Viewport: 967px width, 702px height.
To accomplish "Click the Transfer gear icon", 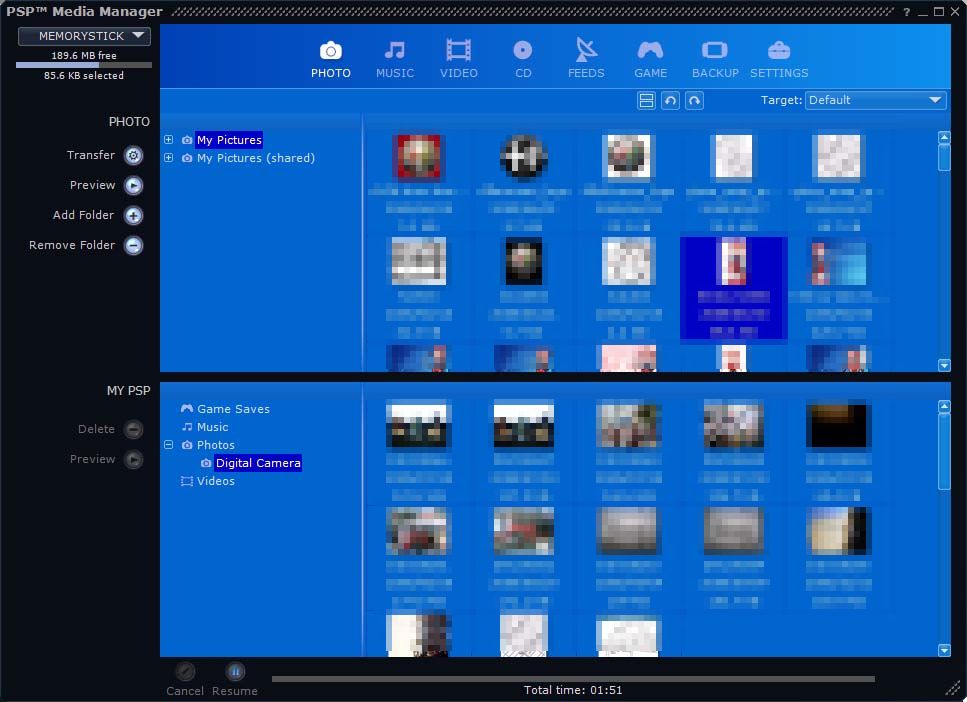I will pyautogui.click(x=133, y=155).
